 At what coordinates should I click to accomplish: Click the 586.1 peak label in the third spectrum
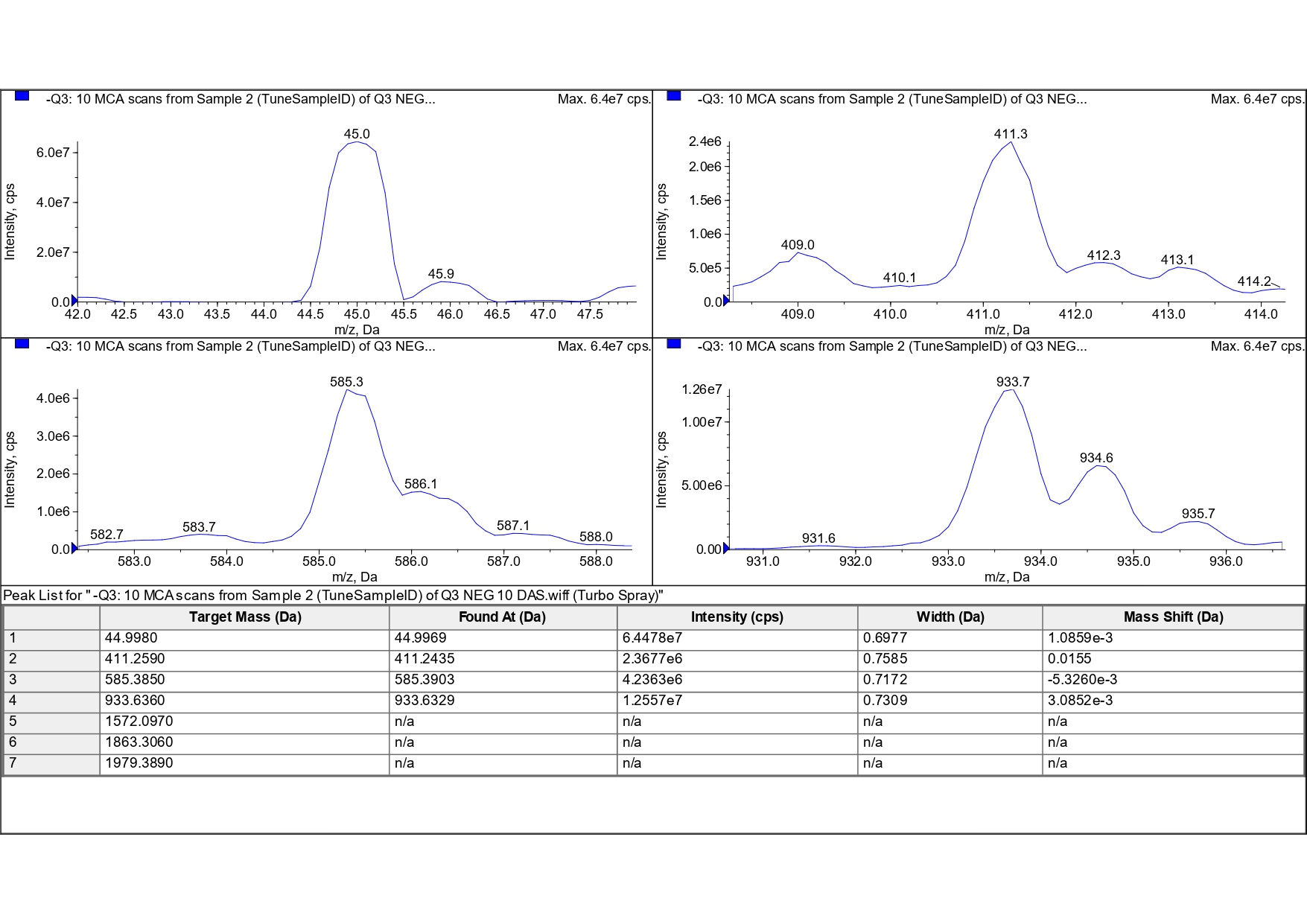pyautogui.click(x=421, y=484)
